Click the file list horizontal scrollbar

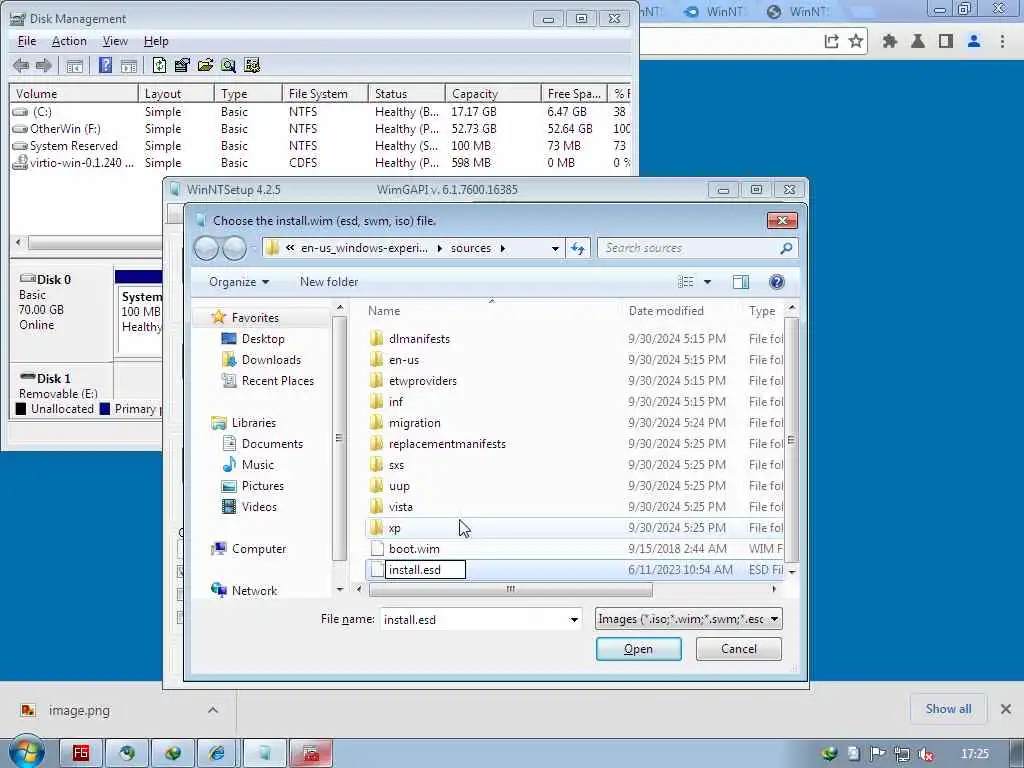coord(510,590)
